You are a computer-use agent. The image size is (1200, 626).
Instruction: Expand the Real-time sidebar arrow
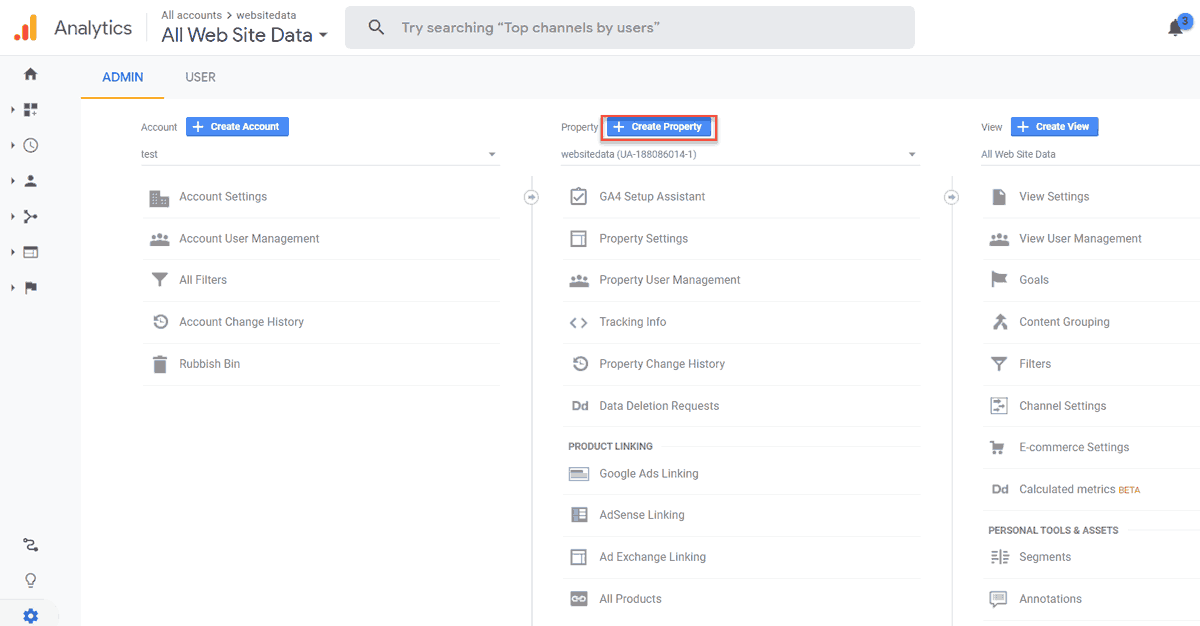point(13,145)
